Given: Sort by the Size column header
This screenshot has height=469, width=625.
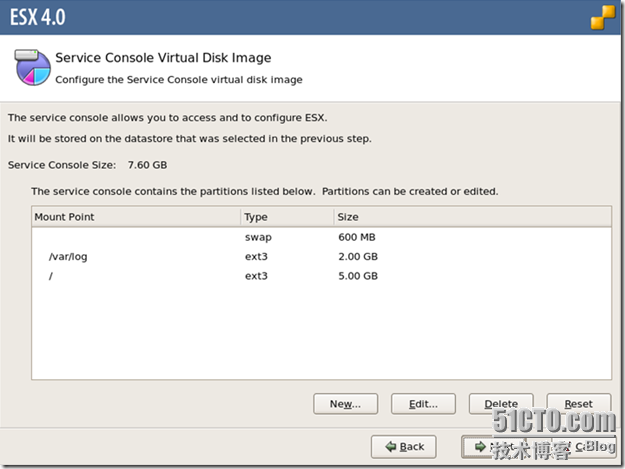Looking at the screenshot, I should (472, 217).
